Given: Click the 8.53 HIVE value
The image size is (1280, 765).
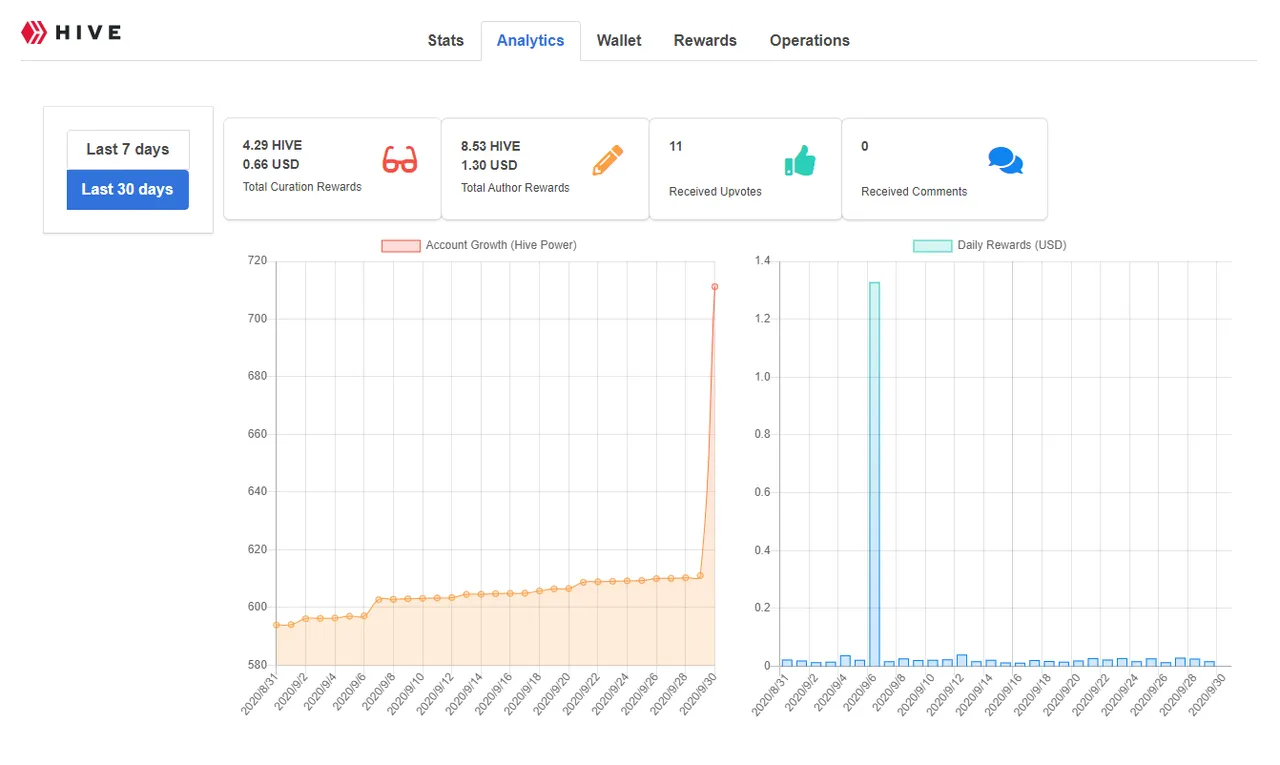Looking at the screenshot, I should pos(490,146).
